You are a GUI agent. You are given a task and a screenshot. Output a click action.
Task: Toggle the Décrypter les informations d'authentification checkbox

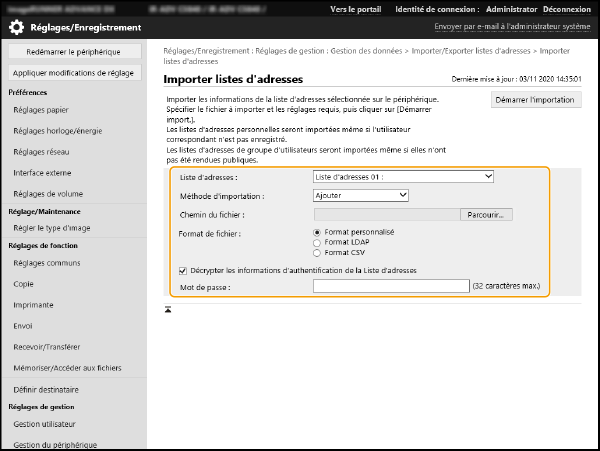point(182,270)
